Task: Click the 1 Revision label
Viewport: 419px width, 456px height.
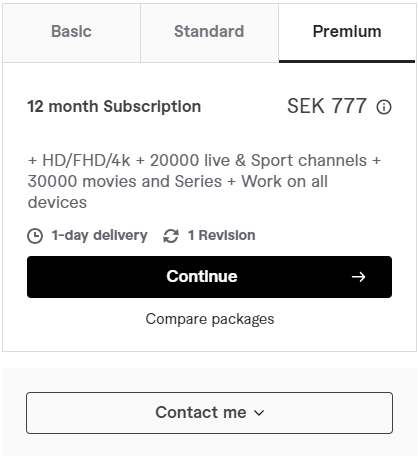Action: click(222, 235)
